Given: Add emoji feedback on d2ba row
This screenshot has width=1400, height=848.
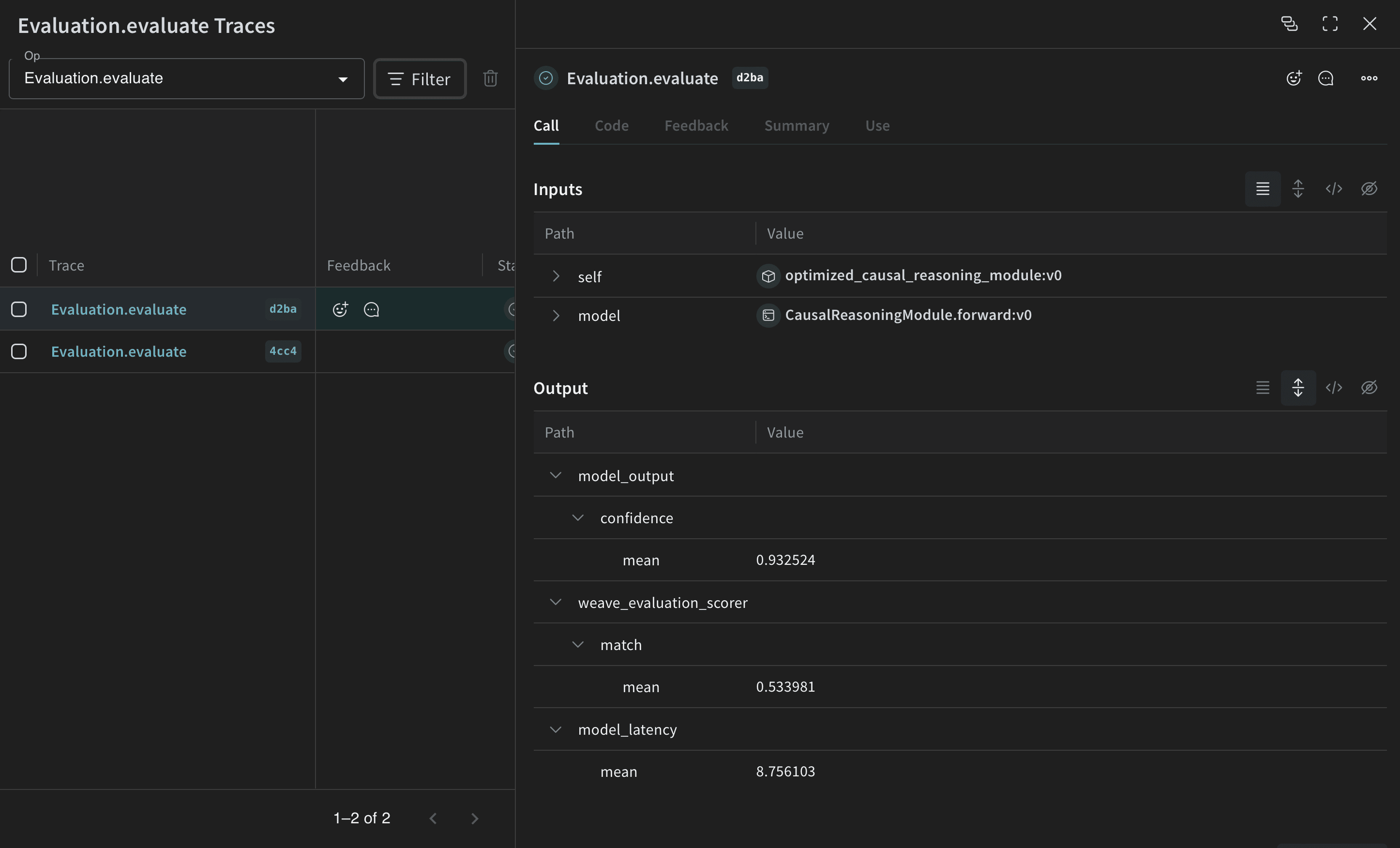Looking at the screenshot, I should pos(340,309).
